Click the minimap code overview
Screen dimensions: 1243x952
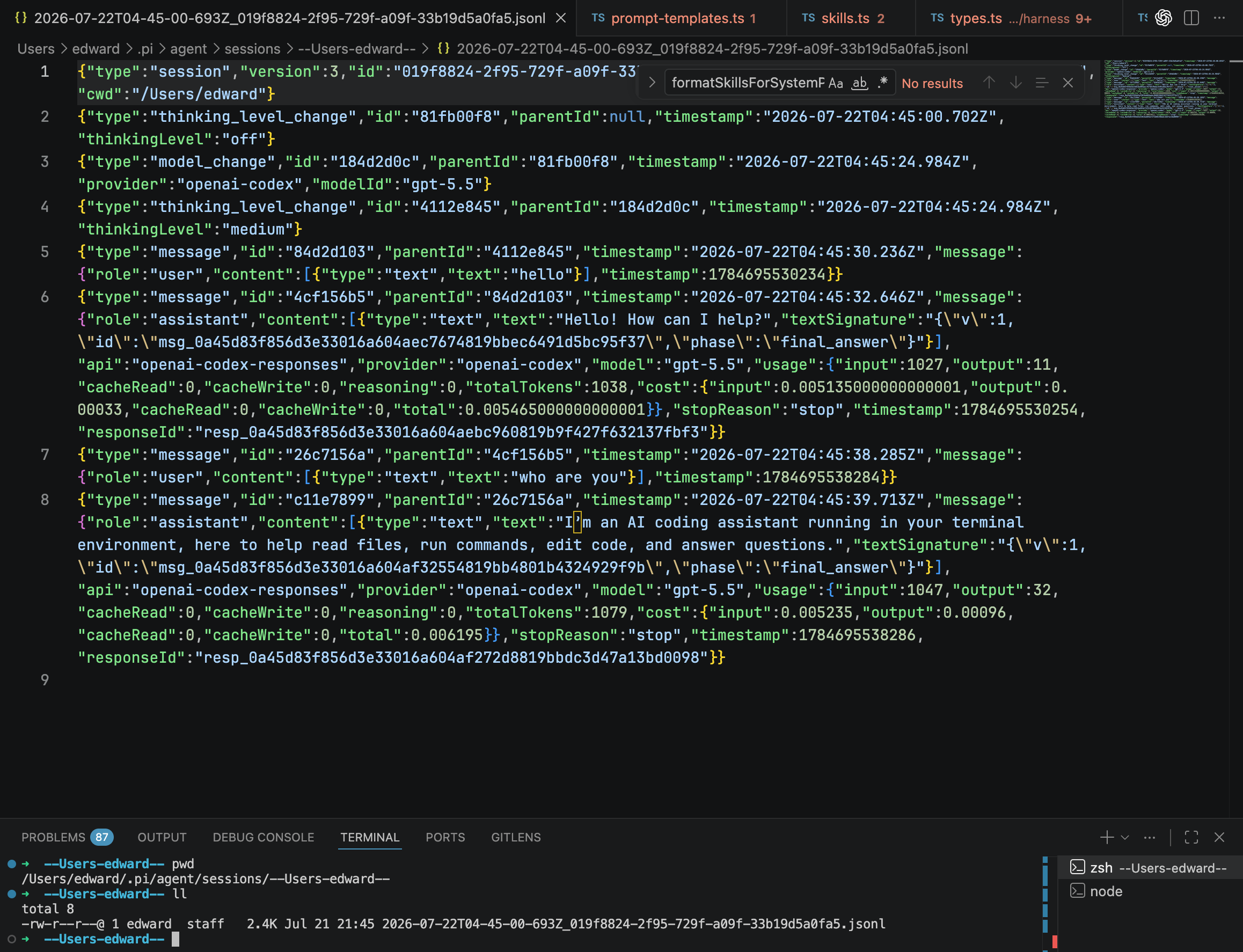pyautogui.click(x=1163, y=89)
